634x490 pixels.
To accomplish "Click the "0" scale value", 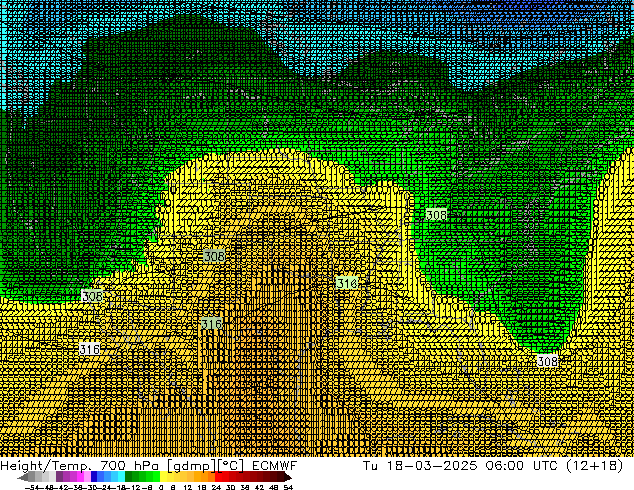I will pos(161,488).
